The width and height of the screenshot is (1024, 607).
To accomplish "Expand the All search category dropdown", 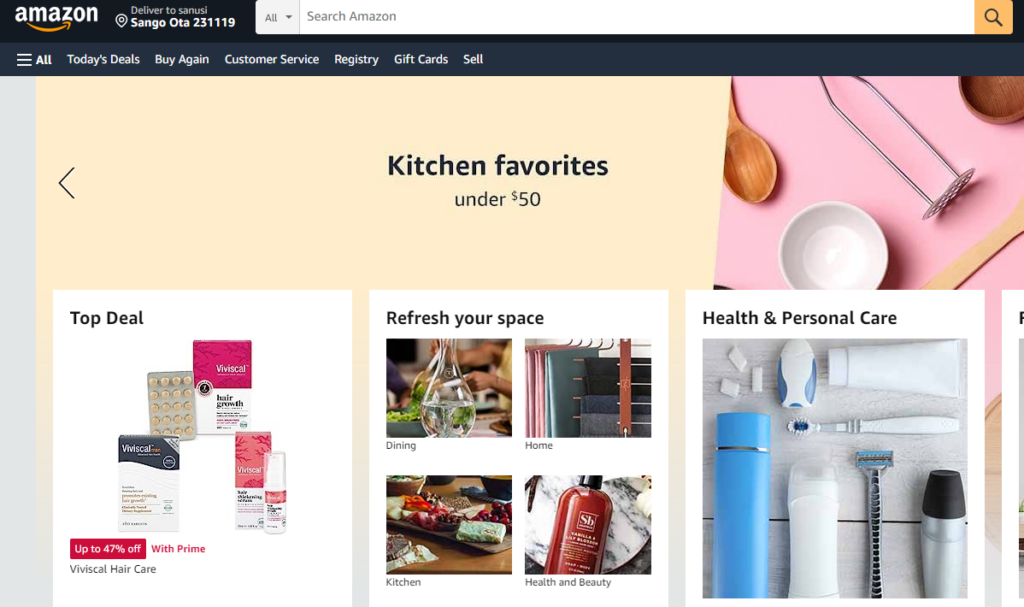I will pos(278,17).
